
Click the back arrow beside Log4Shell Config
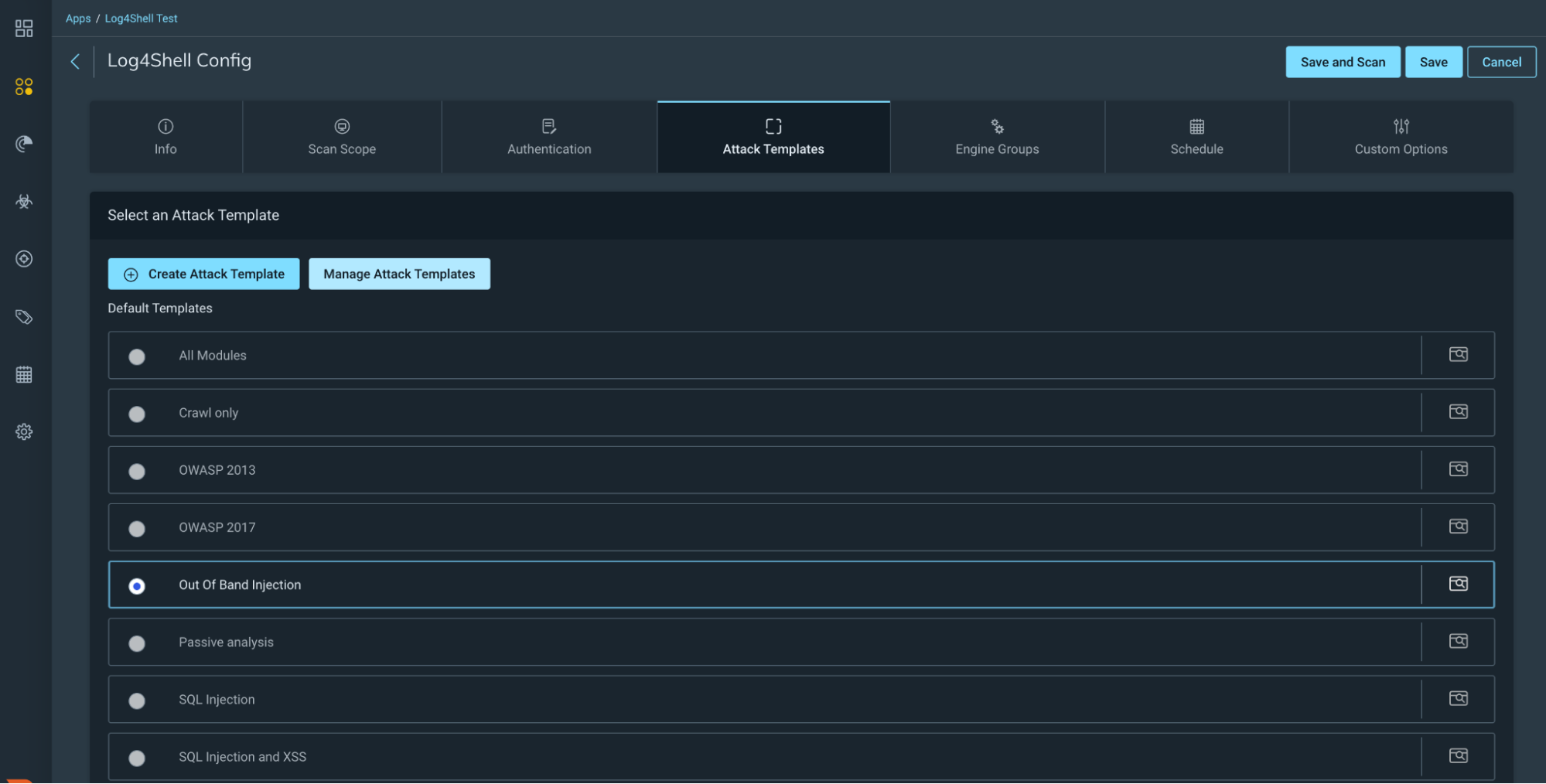[x=75, y=62]
